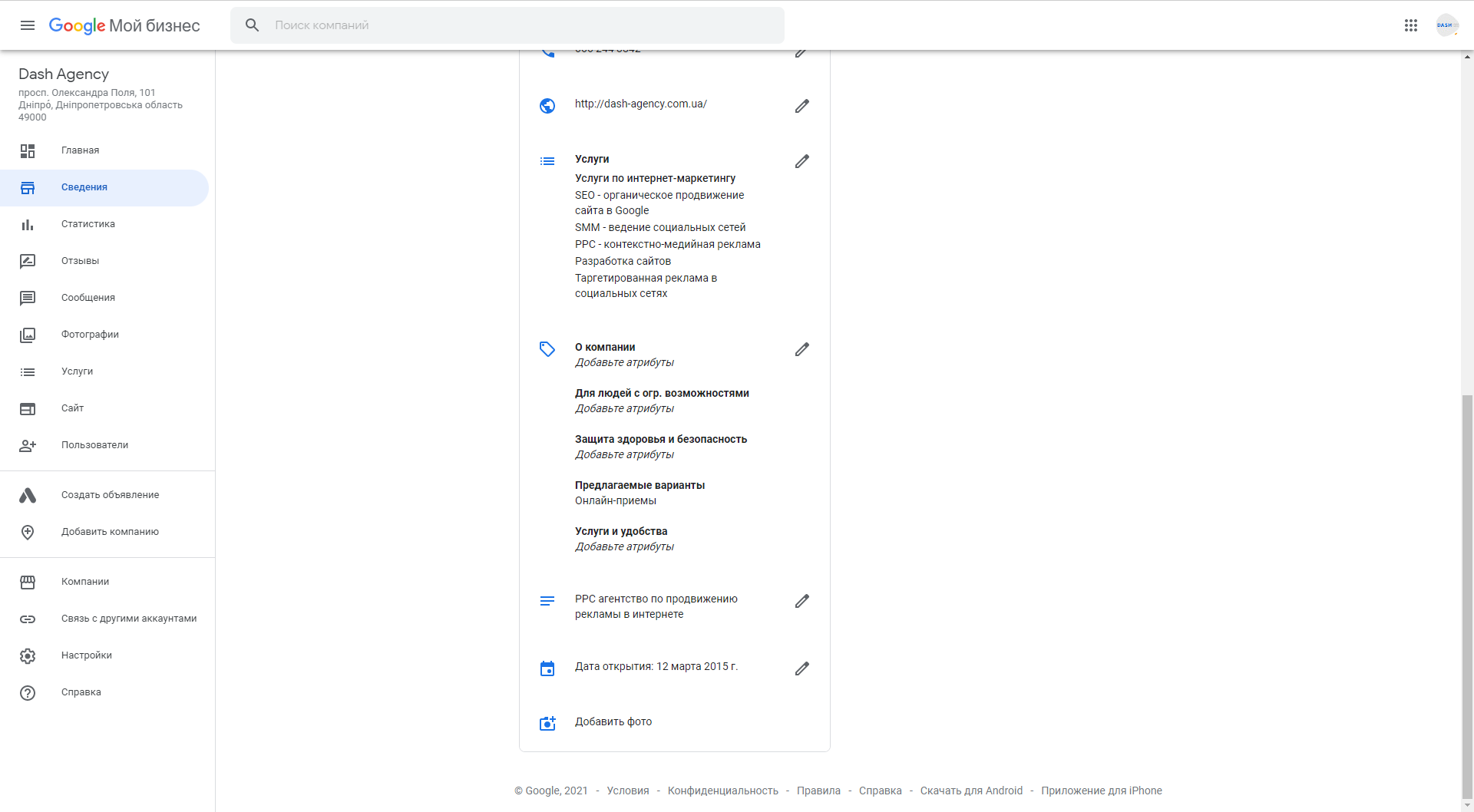Viewport: 1474px width, 812px height.
Task: Edit the website URL with pencil
Action: click(x=801, y=106)
